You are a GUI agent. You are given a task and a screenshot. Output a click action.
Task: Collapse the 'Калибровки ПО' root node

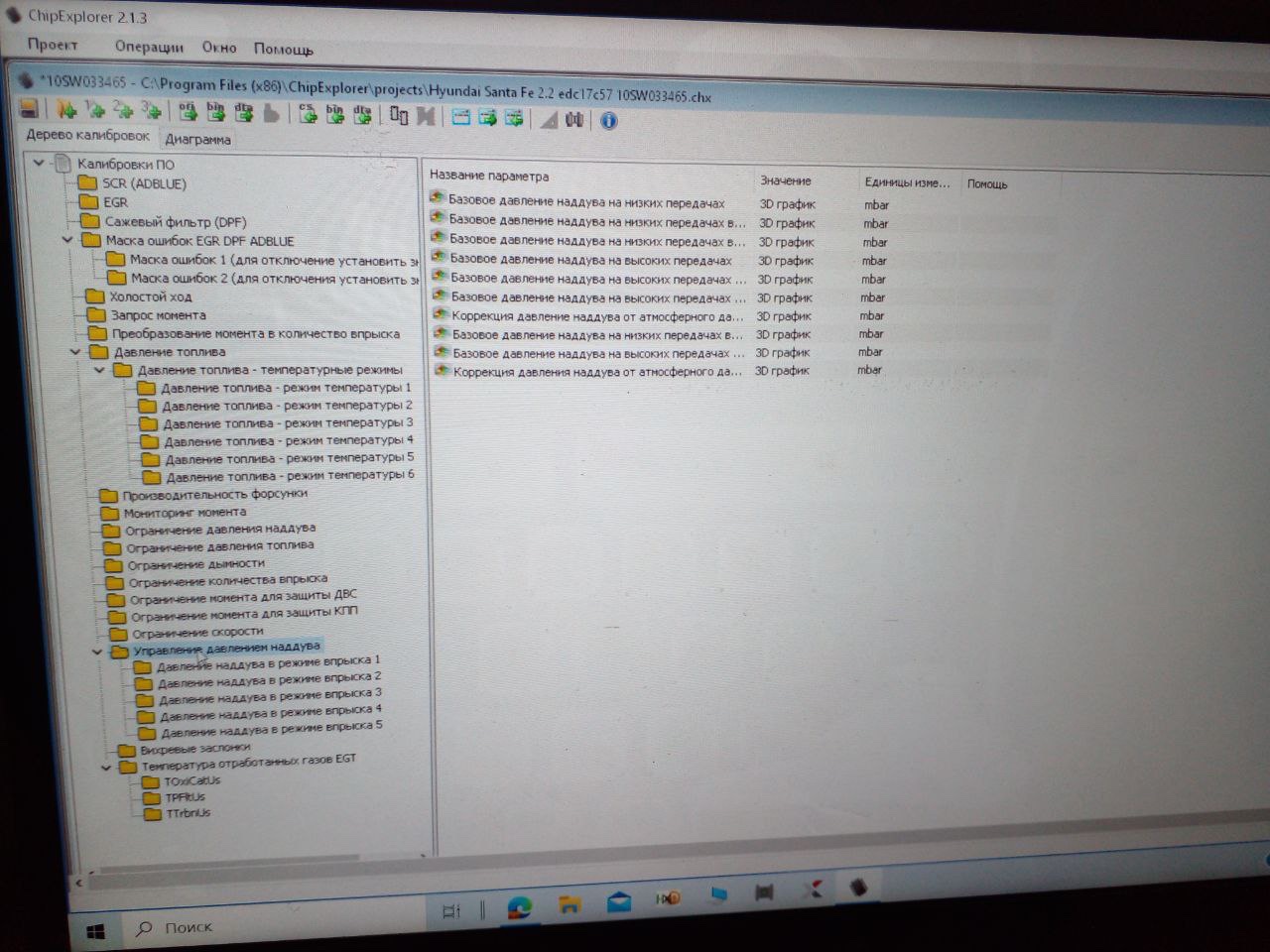tap(39, 163)
